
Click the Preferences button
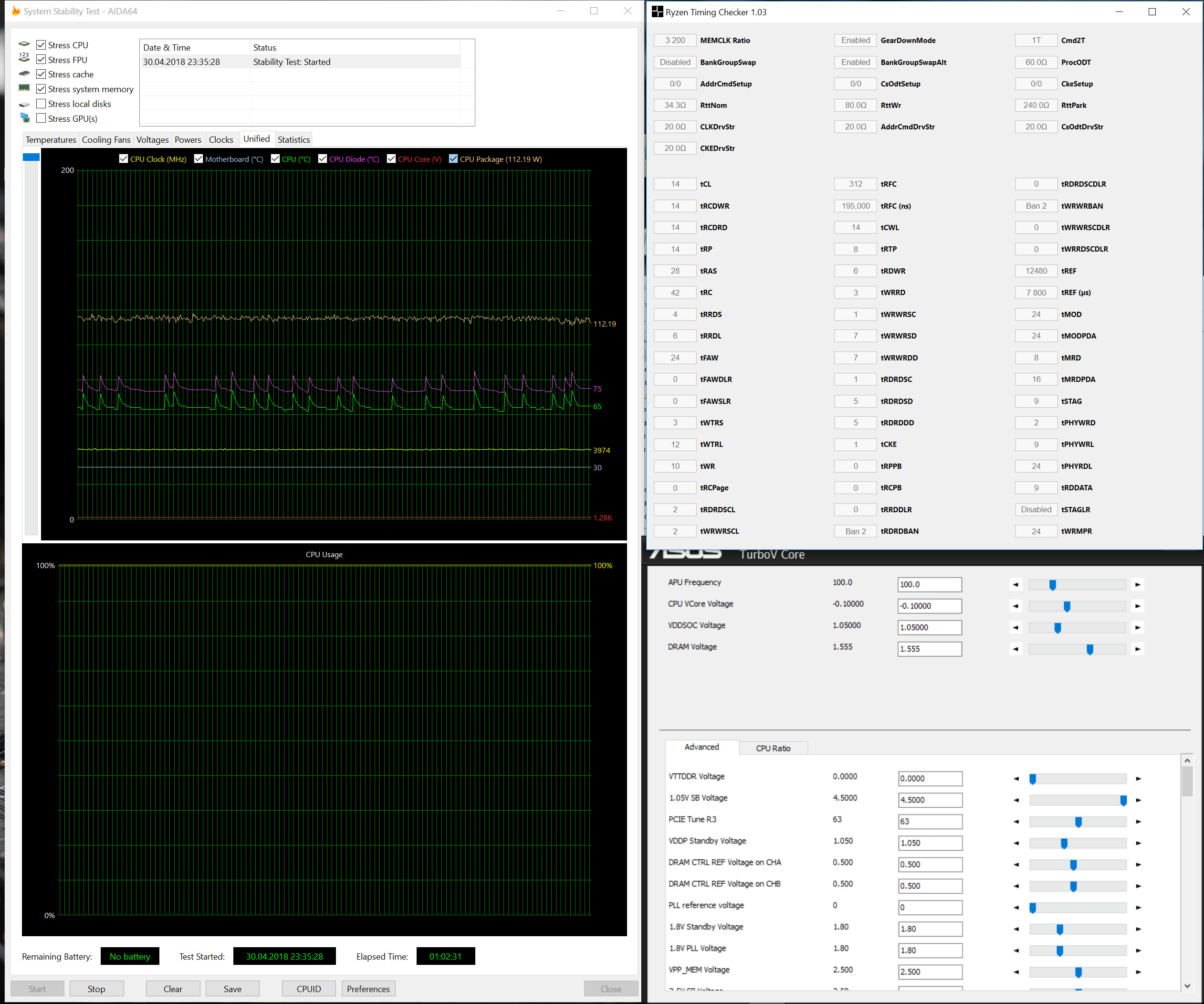[368, 989]
